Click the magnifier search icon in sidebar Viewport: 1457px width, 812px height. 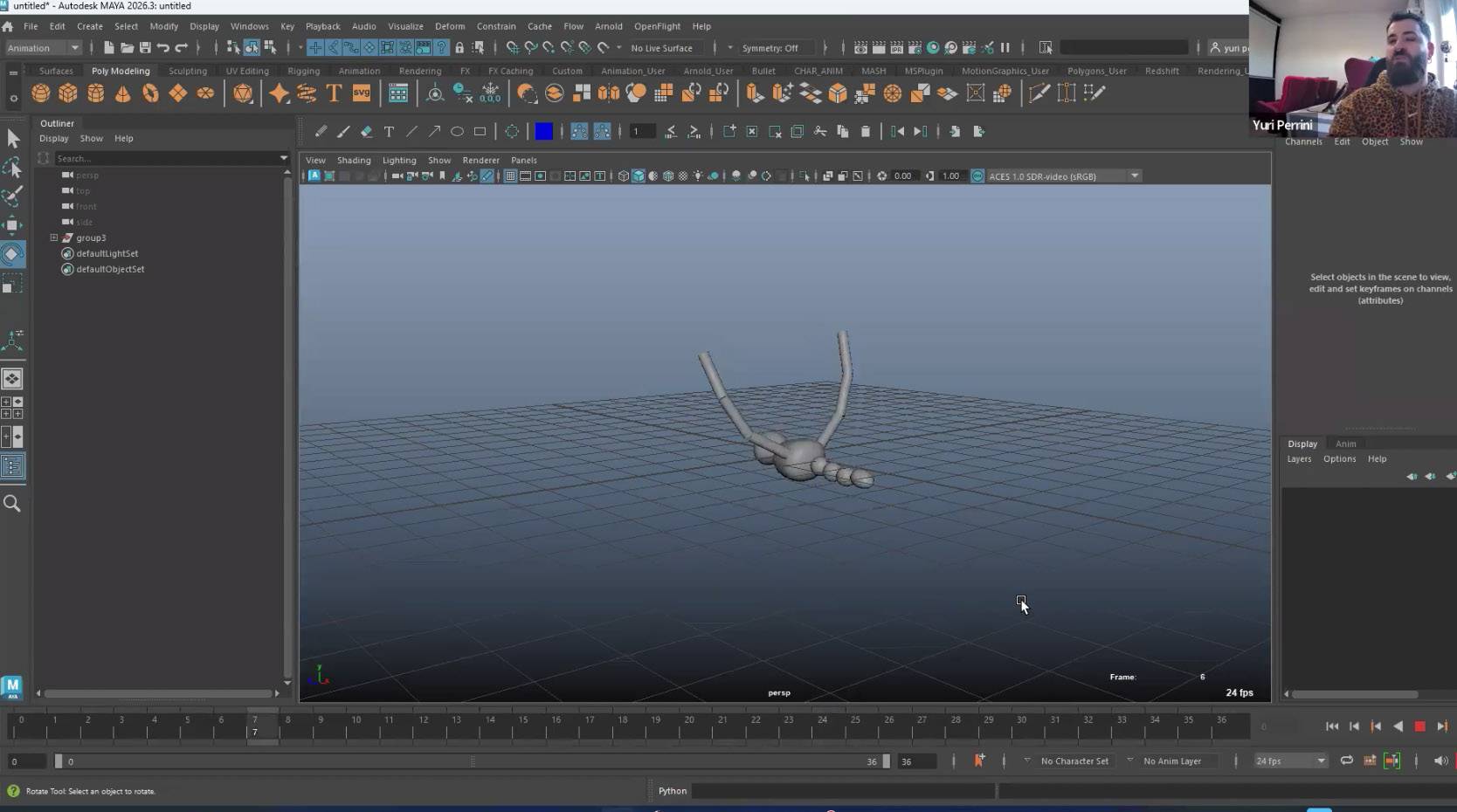click(12, 503)
